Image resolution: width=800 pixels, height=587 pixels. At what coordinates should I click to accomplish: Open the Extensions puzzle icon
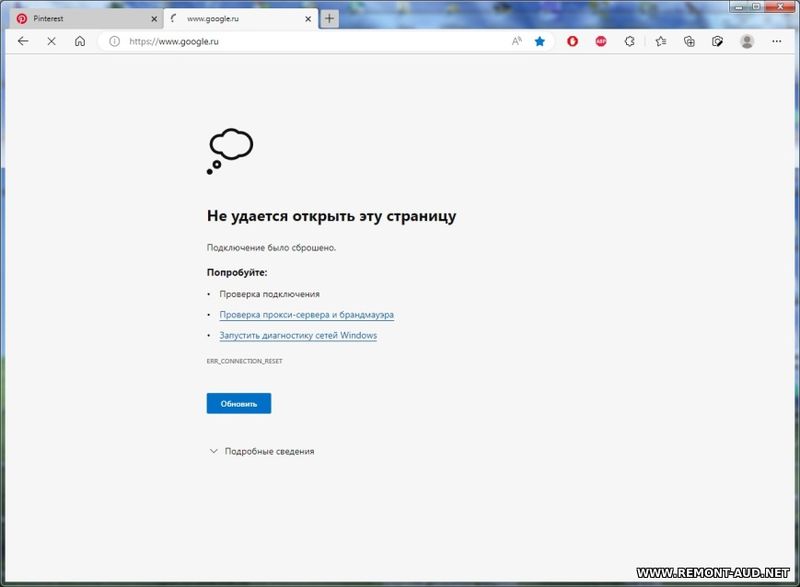629,41
